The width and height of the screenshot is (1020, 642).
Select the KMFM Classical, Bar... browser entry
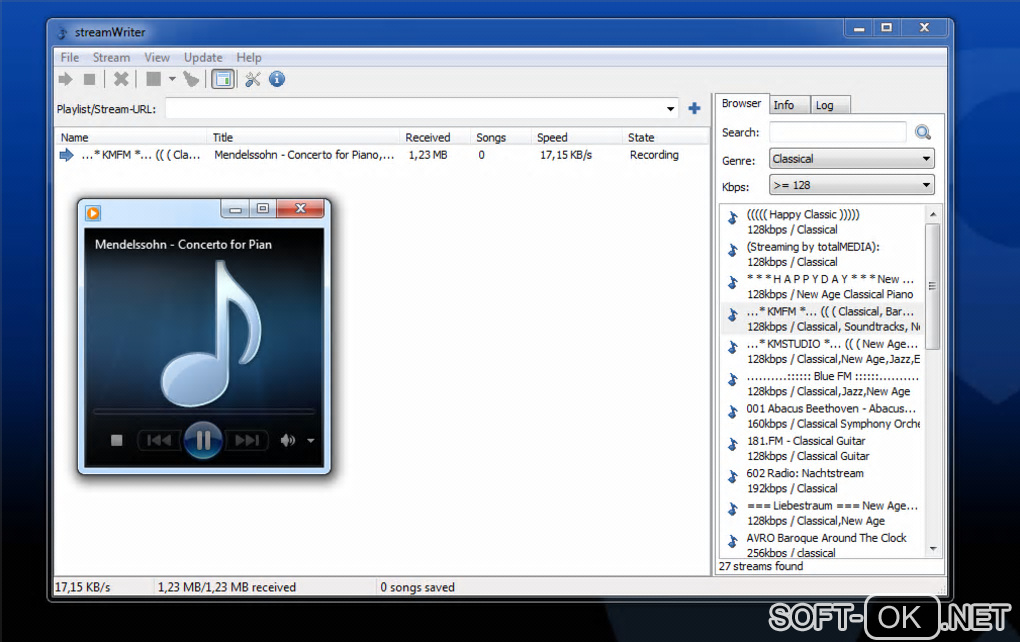(822, 319)
